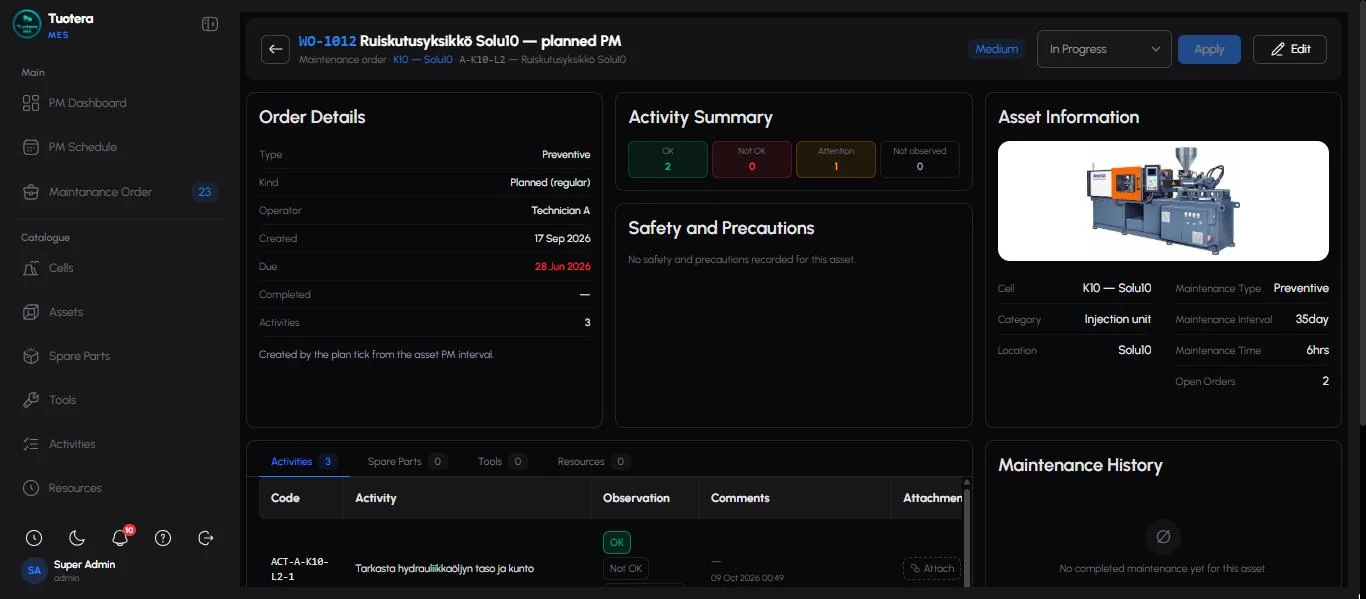Click the activity code ACT-A-K10-L2-1
This screenshot has height=599, width=1366.
[300, 568]
